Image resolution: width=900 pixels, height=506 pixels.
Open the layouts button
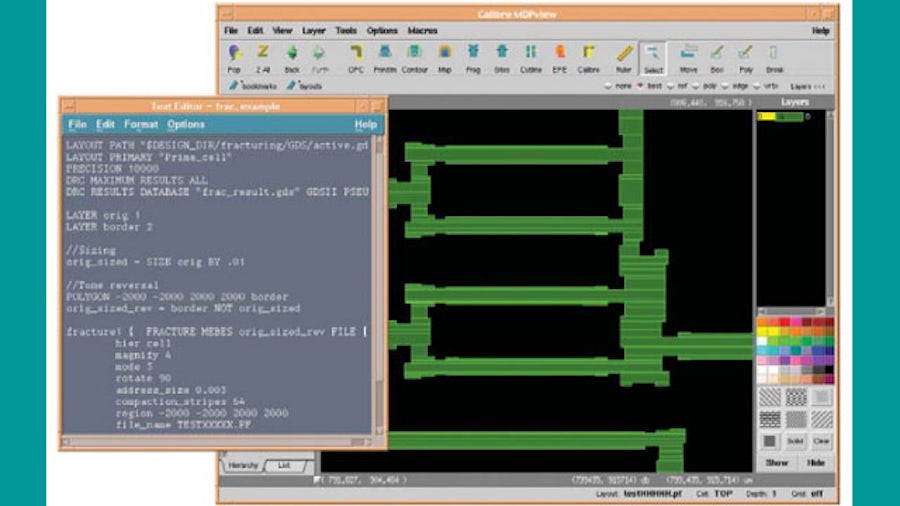pyautogui.click(x=305, y=86)
